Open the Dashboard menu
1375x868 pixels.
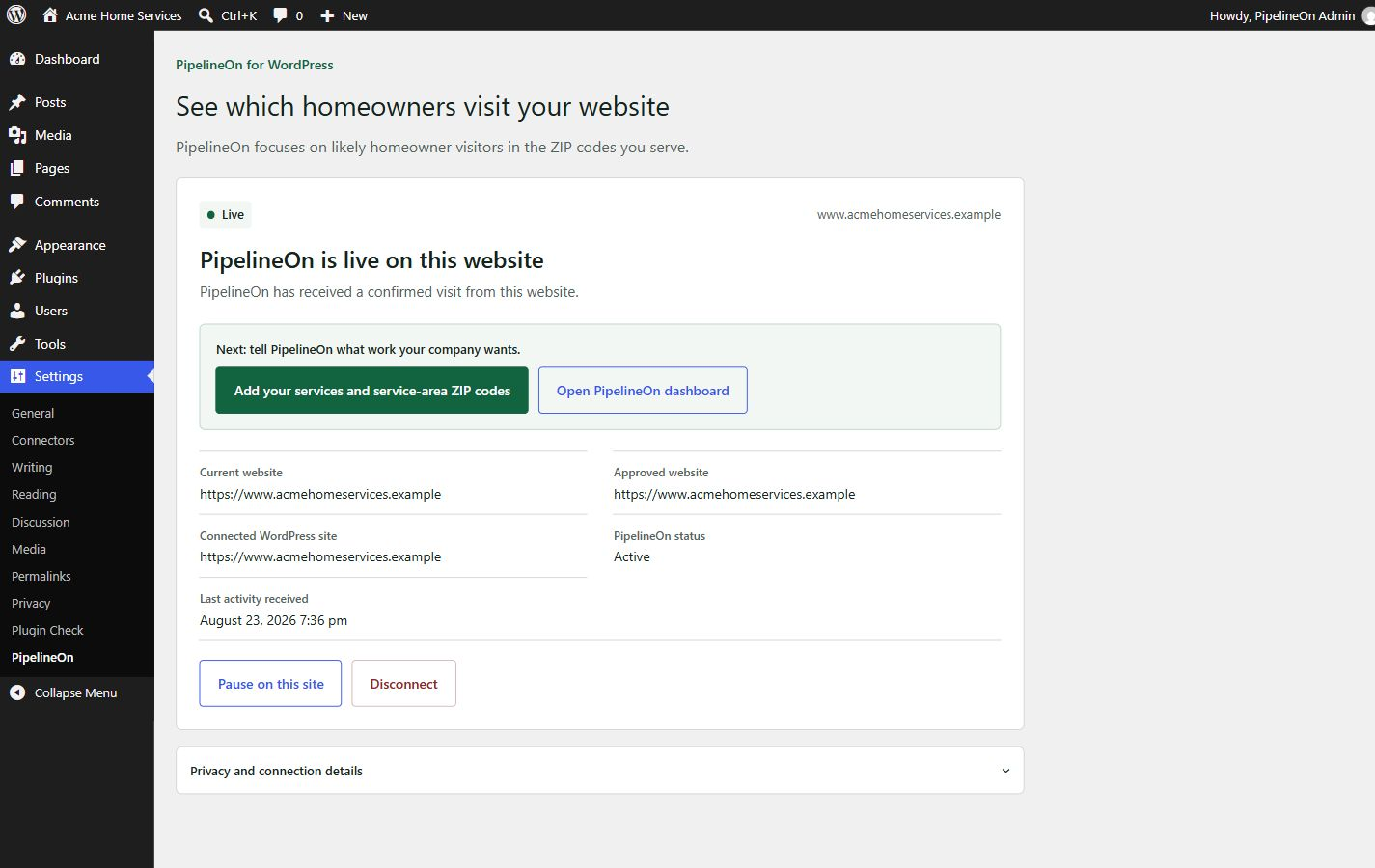(x=77, y=59)
